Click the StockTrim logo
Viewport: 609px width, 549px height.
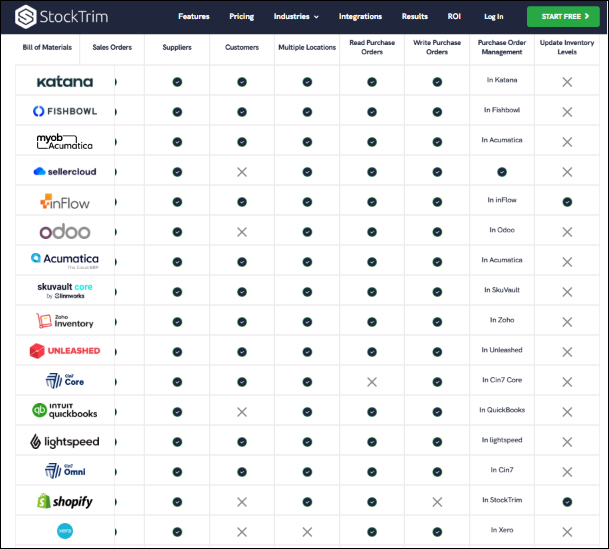61,17
